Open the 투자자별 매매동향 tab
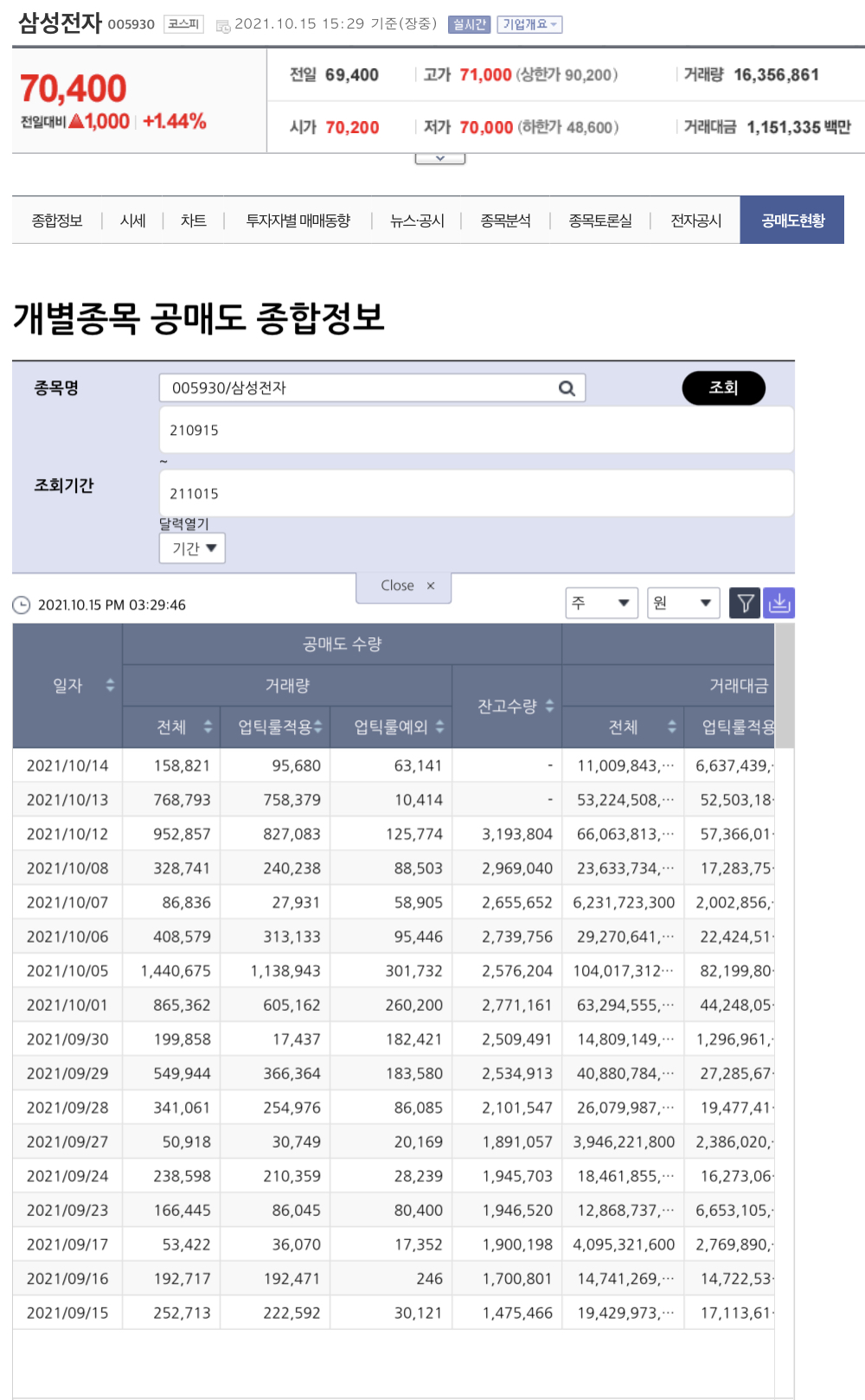The height and width of the screenshot is (1400, 865). 298,221
